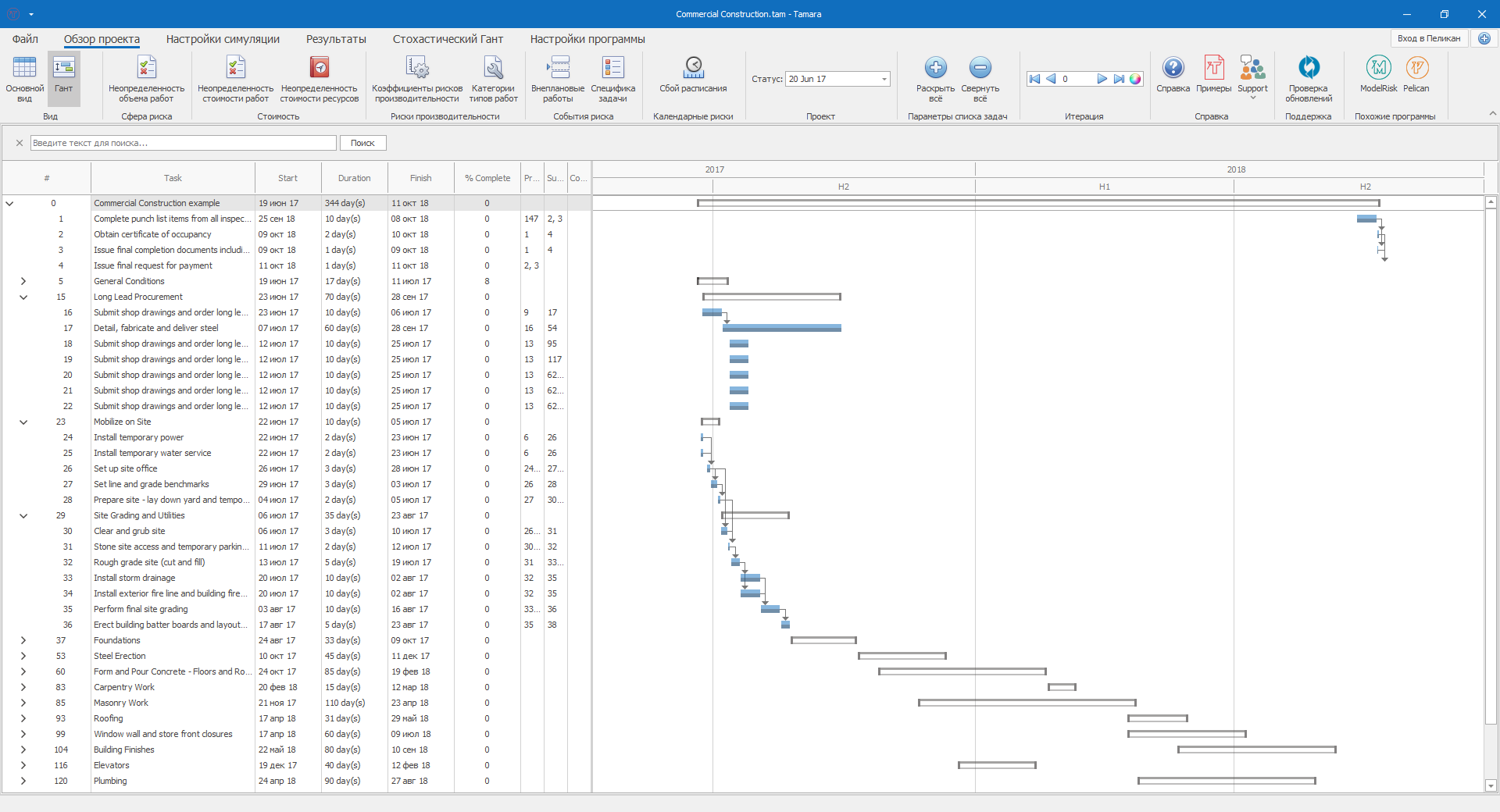Expand the Foundations task group
This screenshot has height=812, width=1500.
(23, 640)
